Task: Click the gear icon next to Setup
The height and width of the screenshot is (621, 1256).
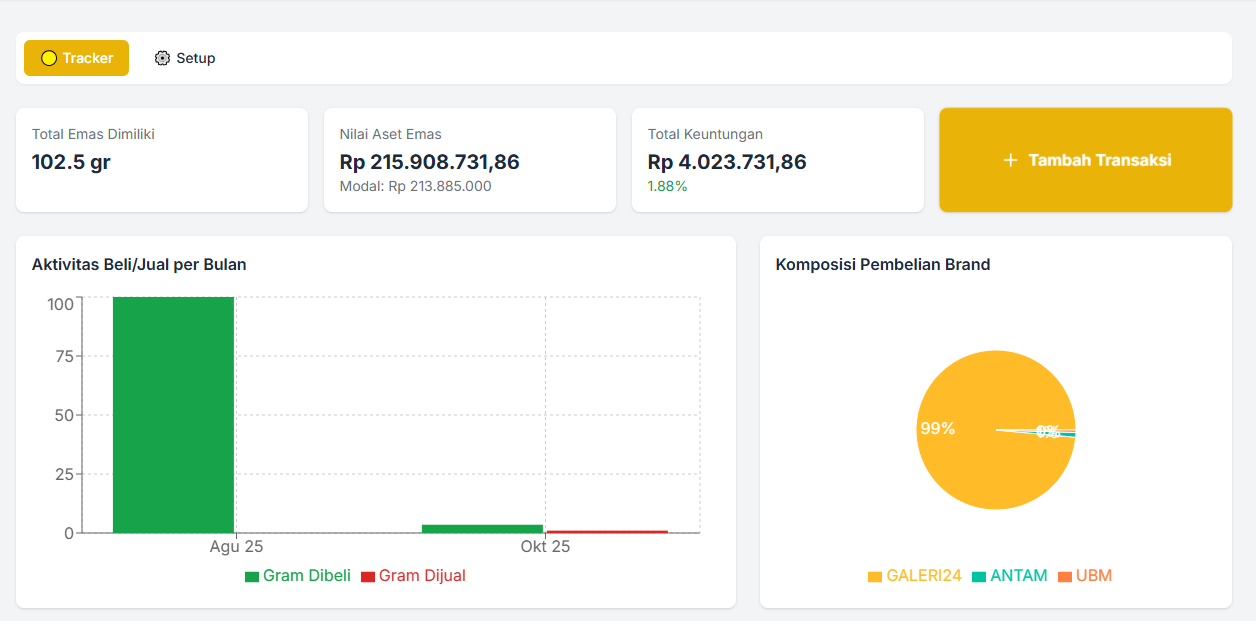Action: click(162, 58)
